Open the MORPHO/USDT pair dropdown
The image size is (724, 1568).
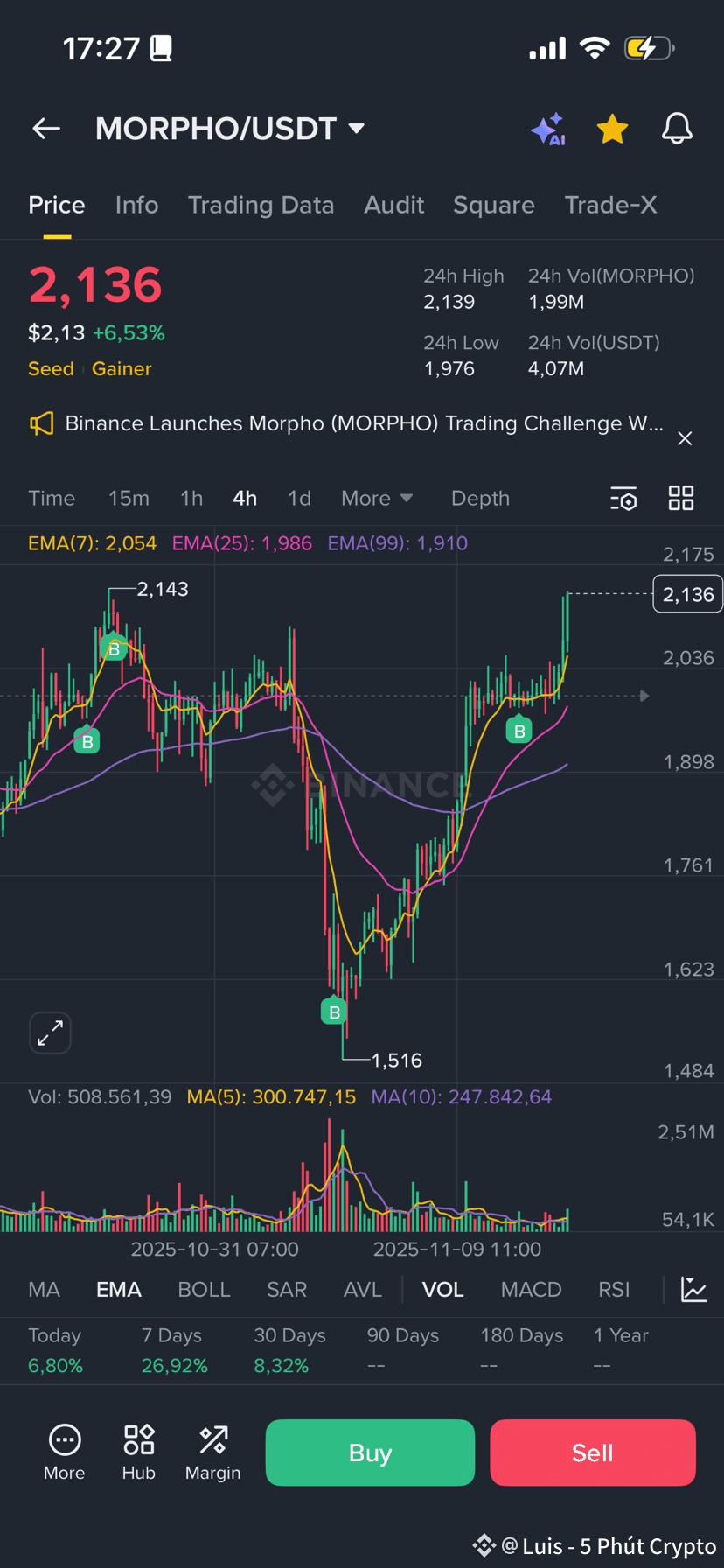pos(229,129)
